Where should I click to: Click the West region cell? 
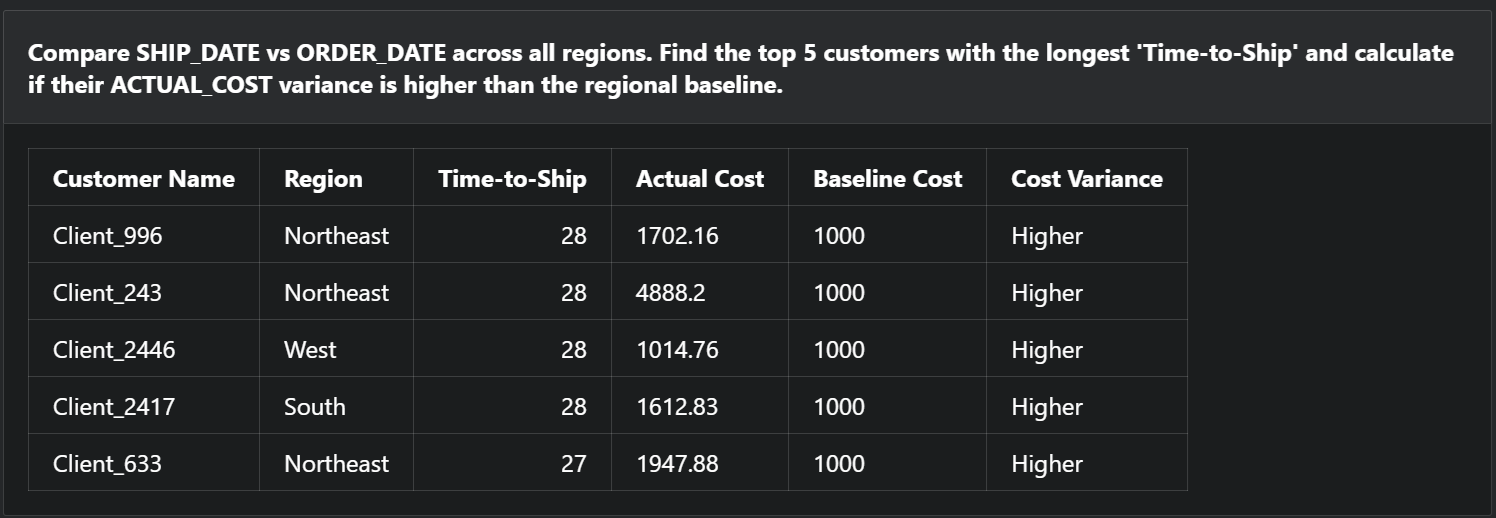(310, 350)
